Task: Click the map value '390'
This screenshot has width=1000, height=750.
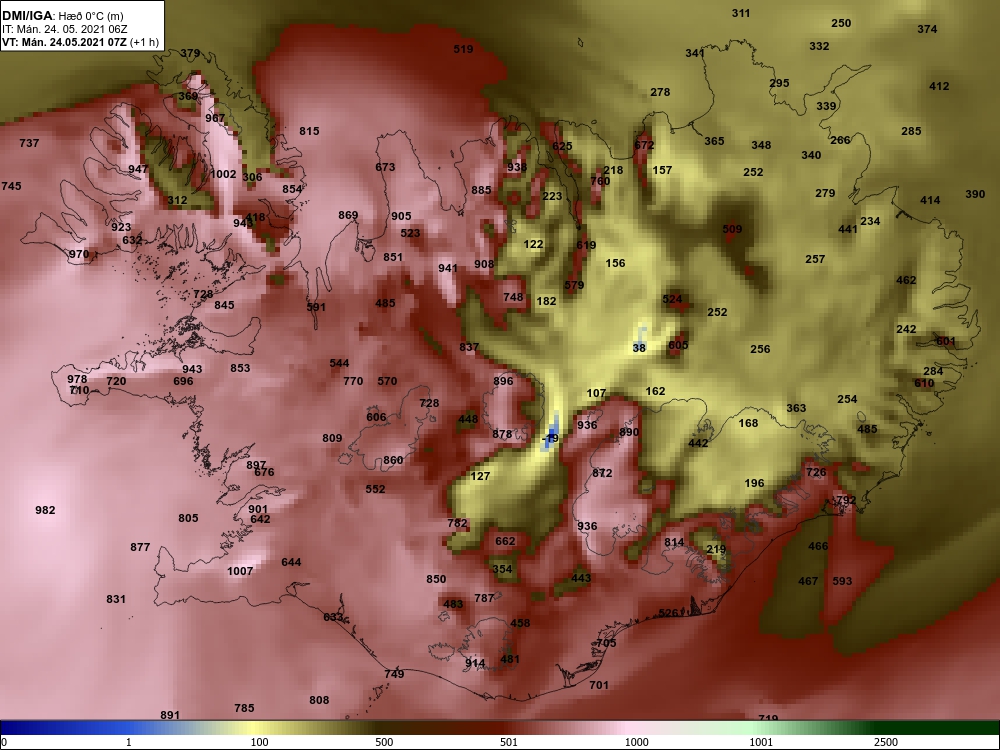Action: (975, 194)
